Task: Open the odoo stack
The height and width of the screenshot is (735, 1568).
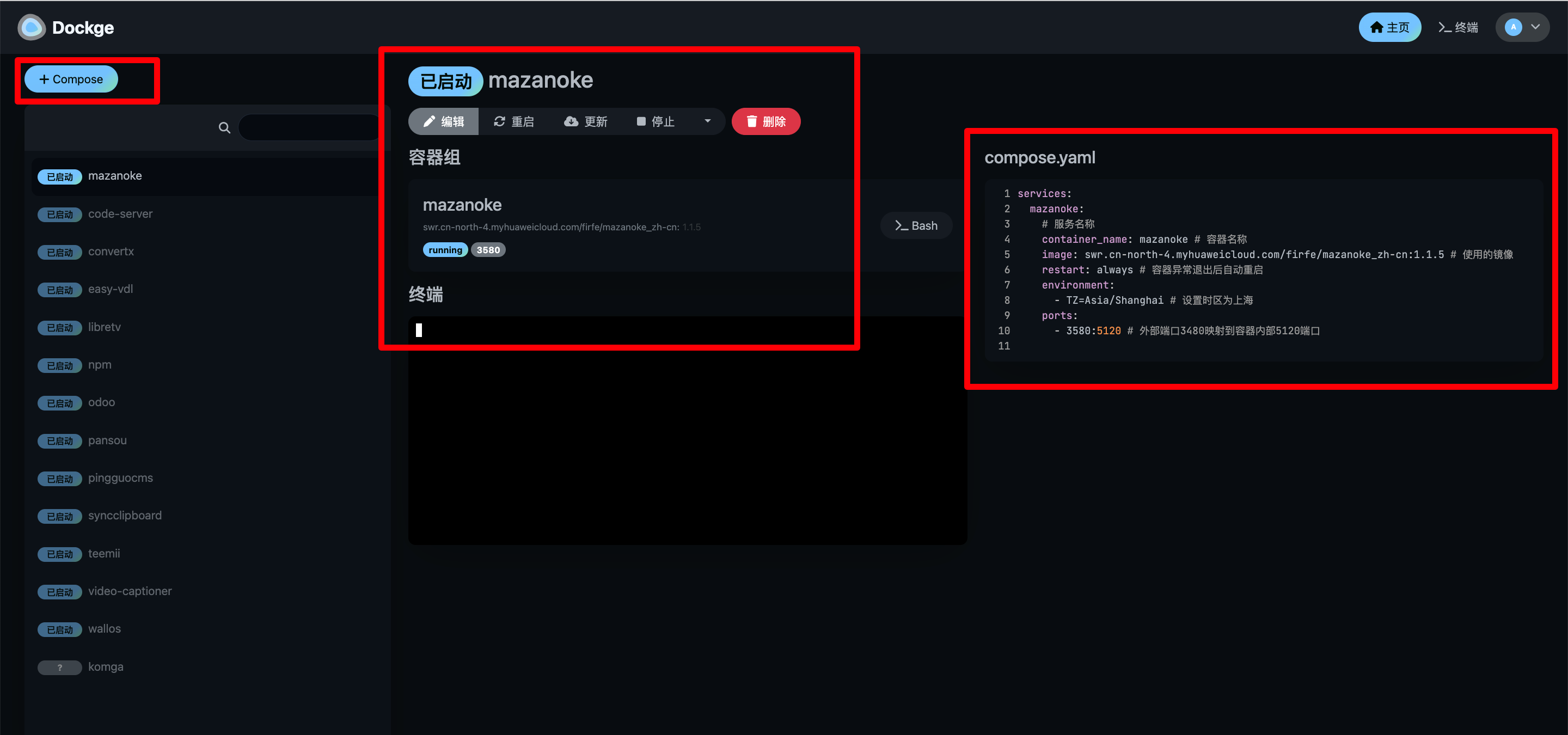Action: pyautogui.click(x=102, y=402)
